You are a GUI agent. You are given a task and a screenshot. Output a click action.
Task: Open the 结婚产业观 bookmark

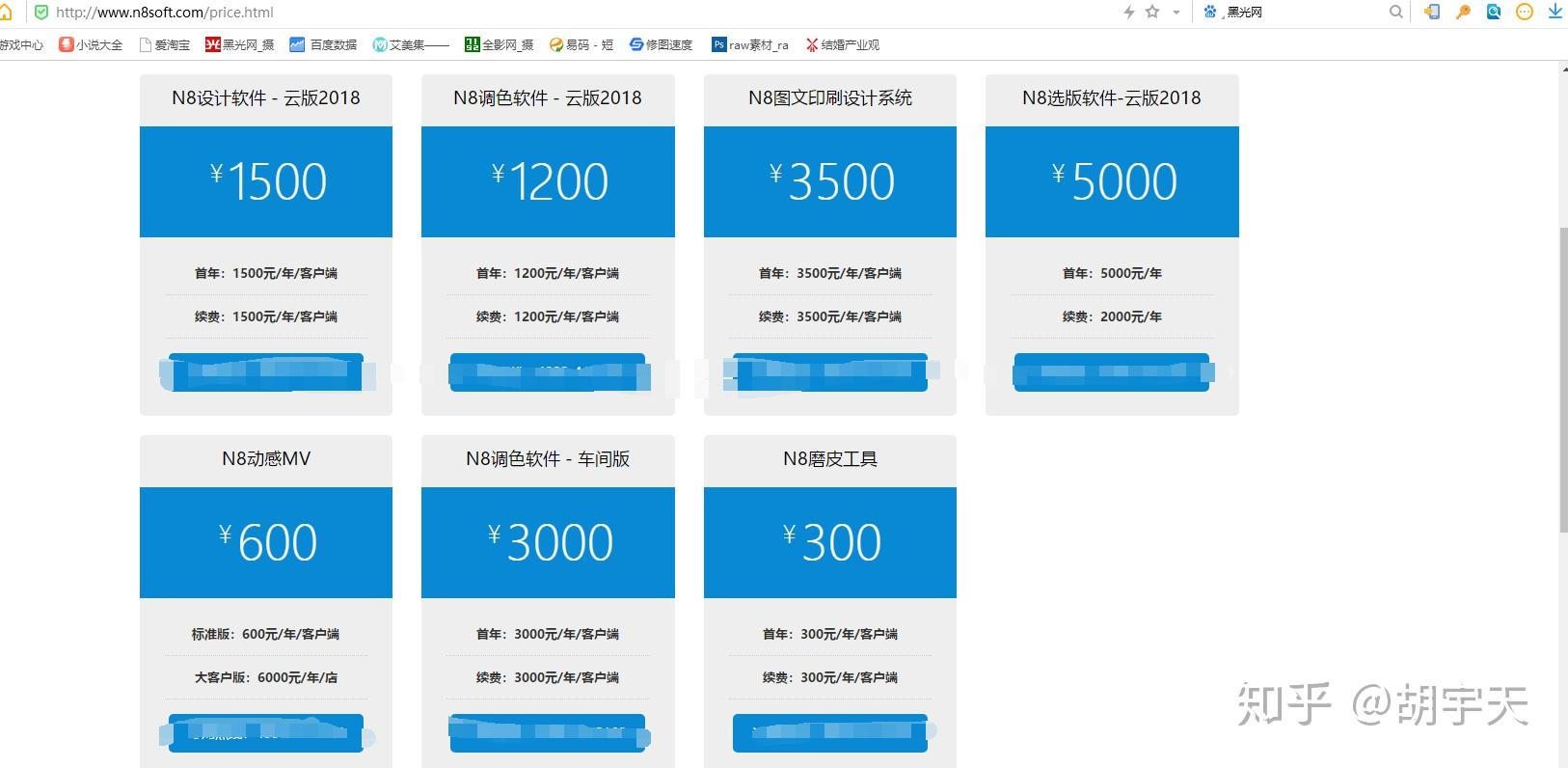(x=843, y=44)
